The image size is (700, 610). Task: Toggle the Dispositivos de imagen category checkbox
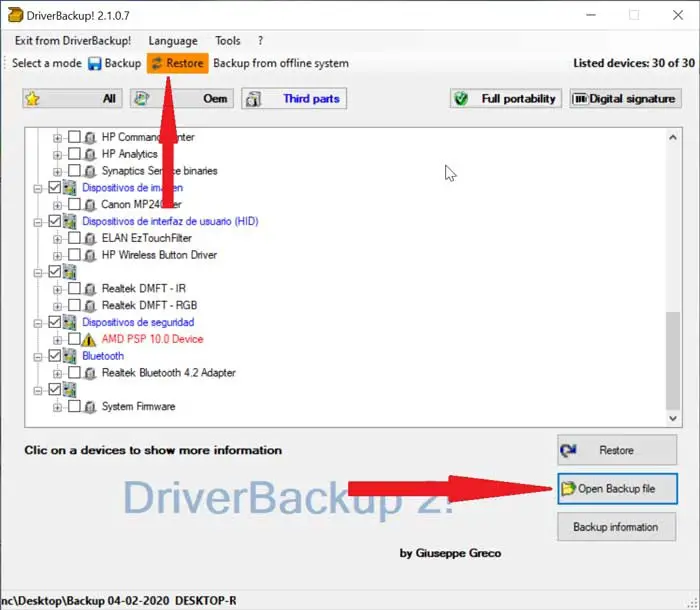coord(54,187)
